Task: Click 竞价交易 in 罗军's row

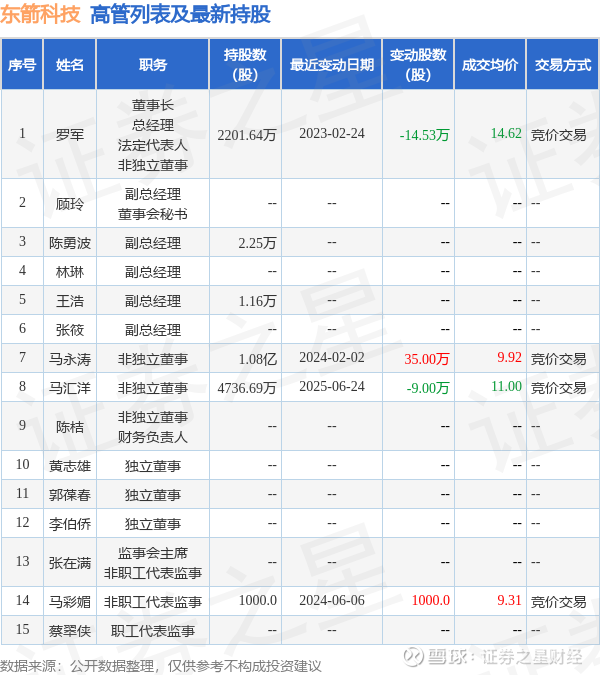Action: [x=558, y=135]
